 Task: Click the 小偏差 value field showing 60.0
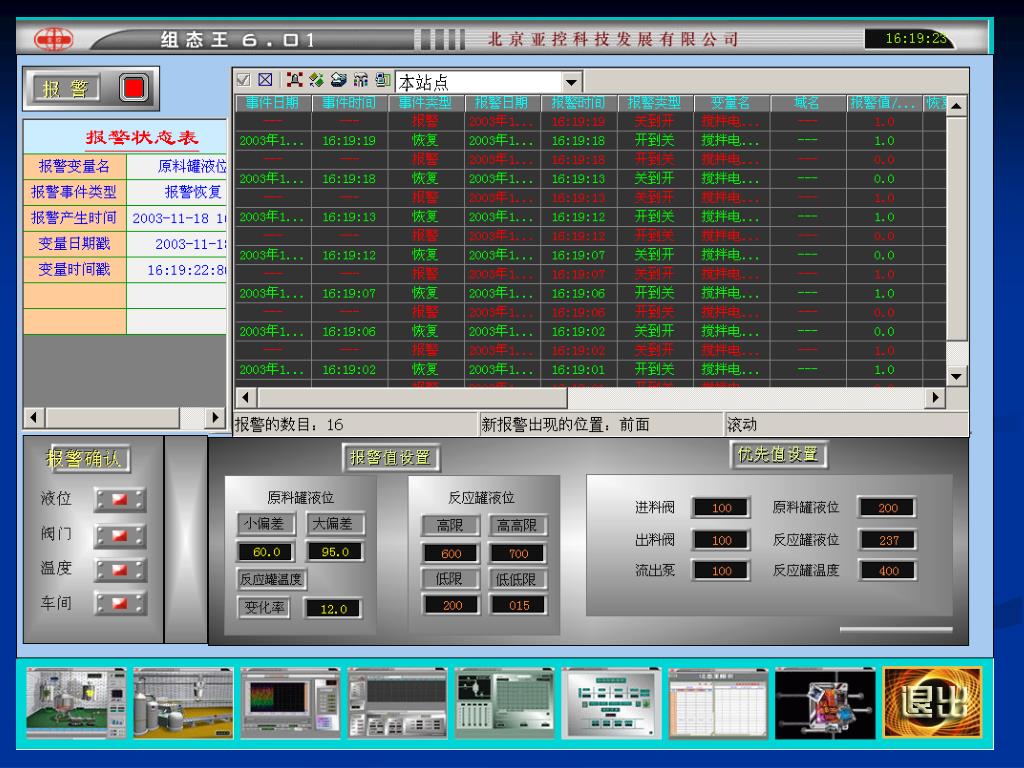pyautogui.click(x=266, y=552)
